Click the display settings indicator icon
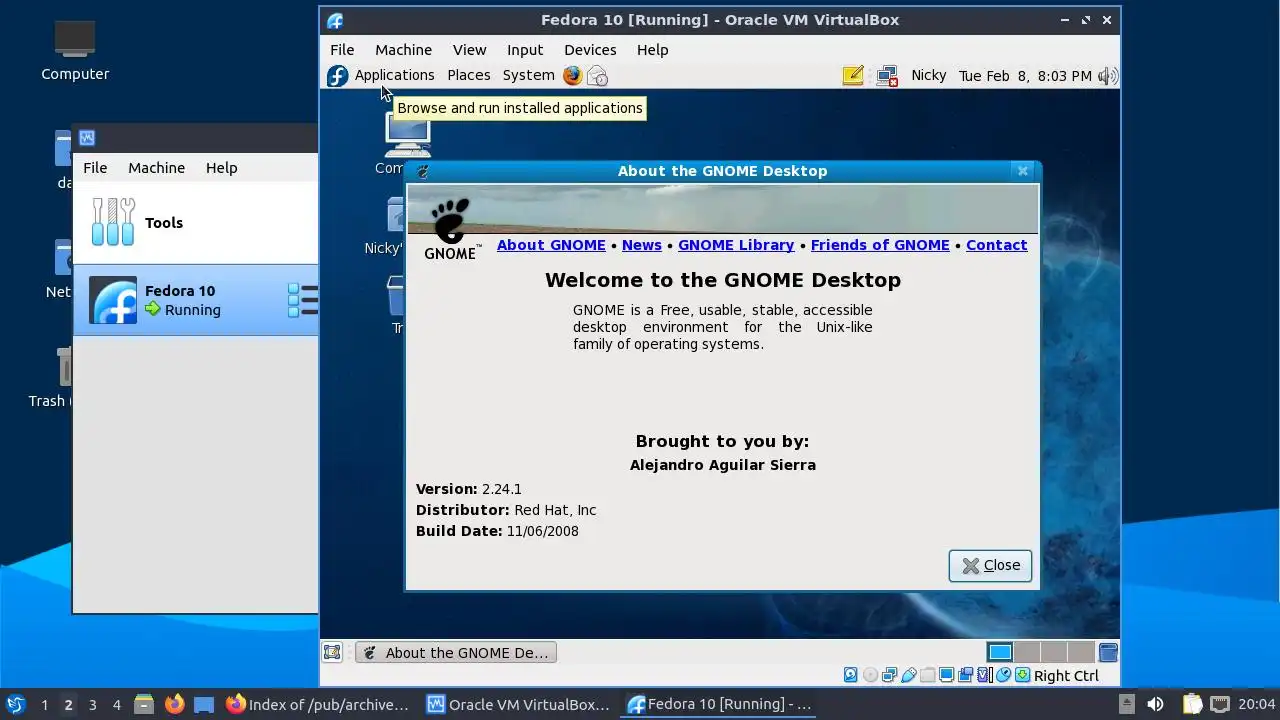 click(x=947, y=675)
